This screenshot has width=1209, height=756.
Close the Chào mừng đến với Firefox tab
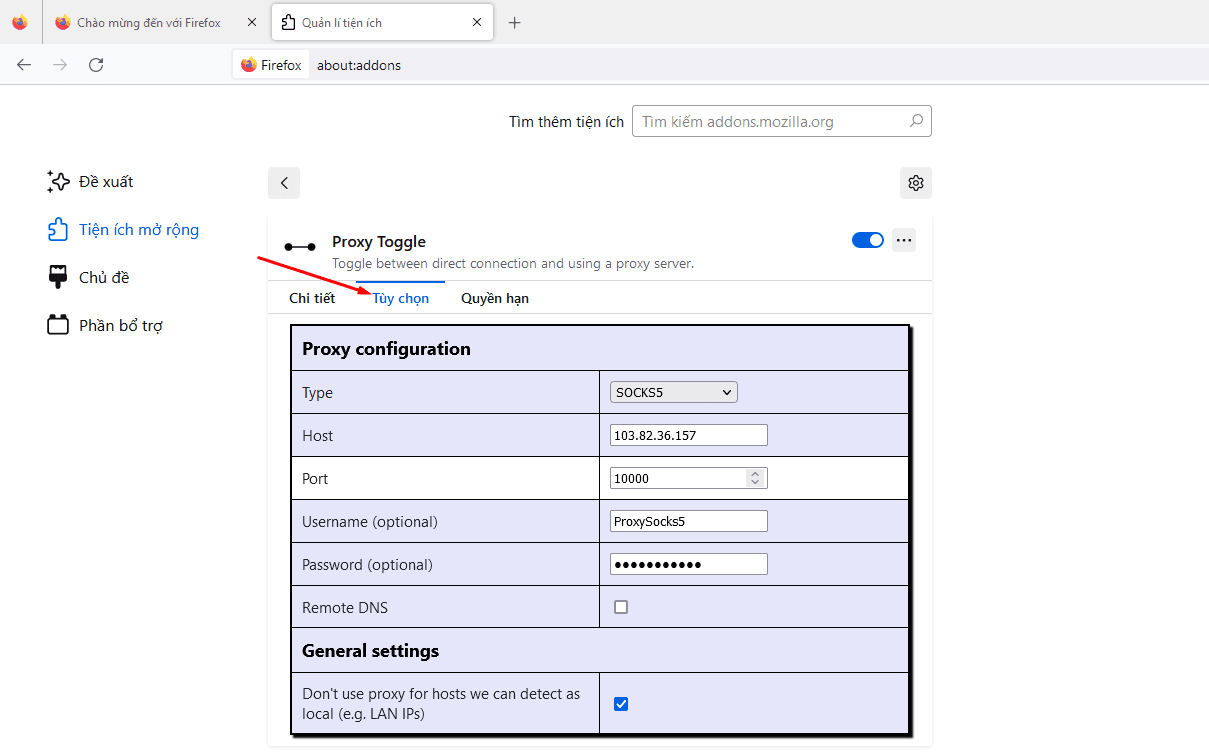coord(252,22)
